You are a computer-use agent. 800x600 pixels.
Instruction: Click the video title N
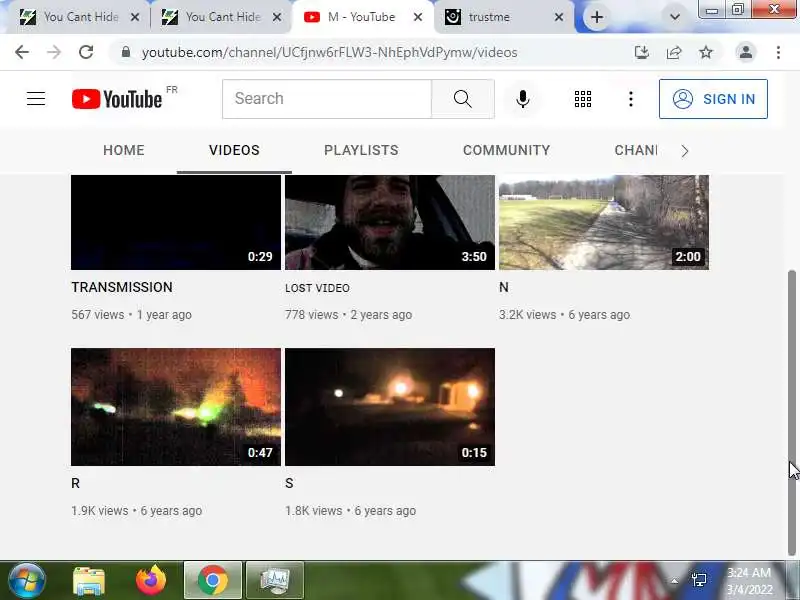(504, 287)
